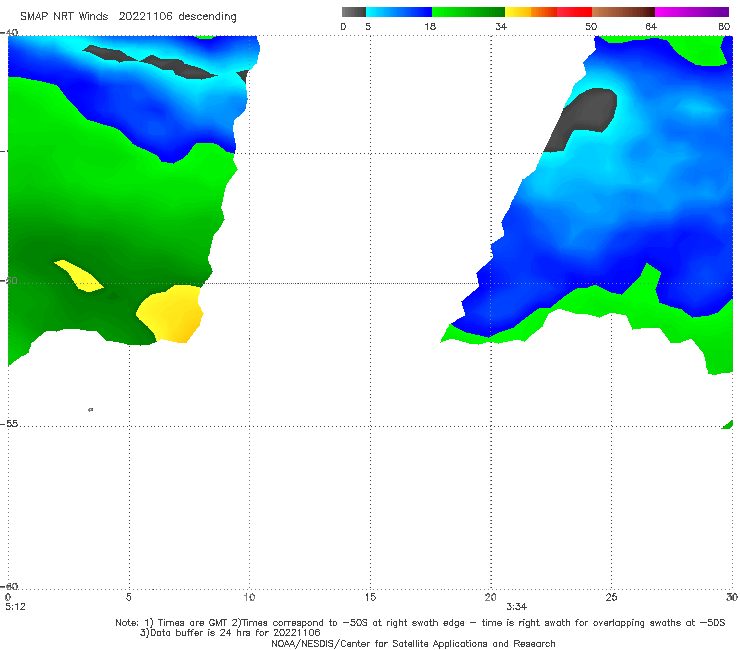Click the colorbar label '64'

[x=651, y=26]
